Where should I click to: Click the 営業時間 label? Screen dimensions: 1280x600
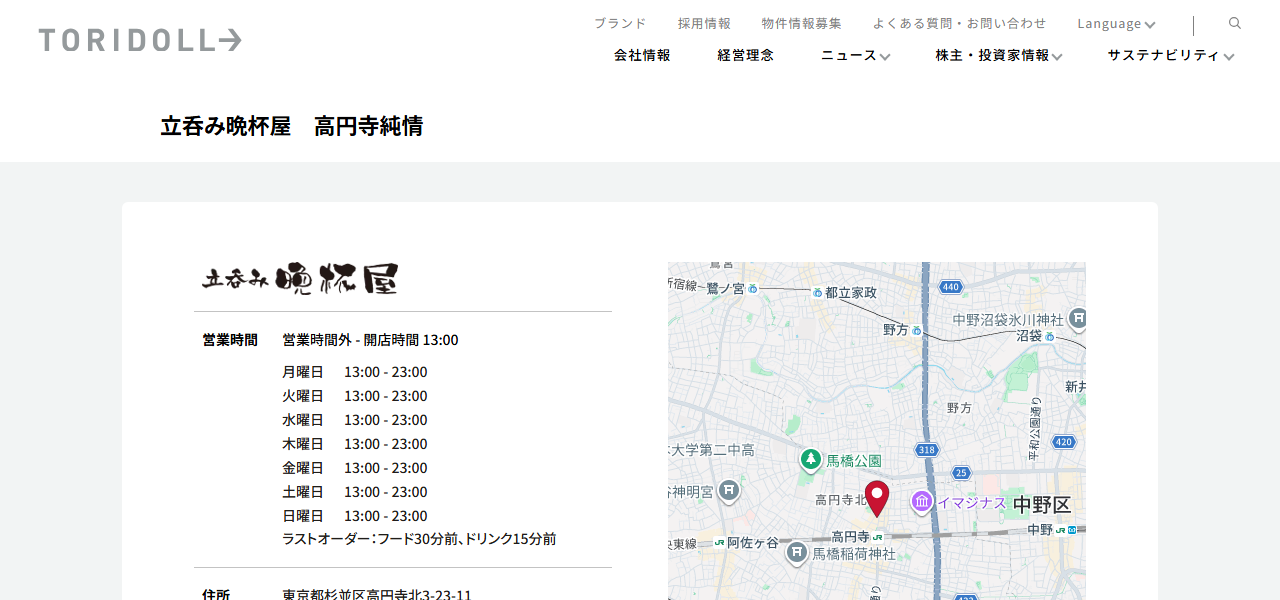(x=230, y=340)
